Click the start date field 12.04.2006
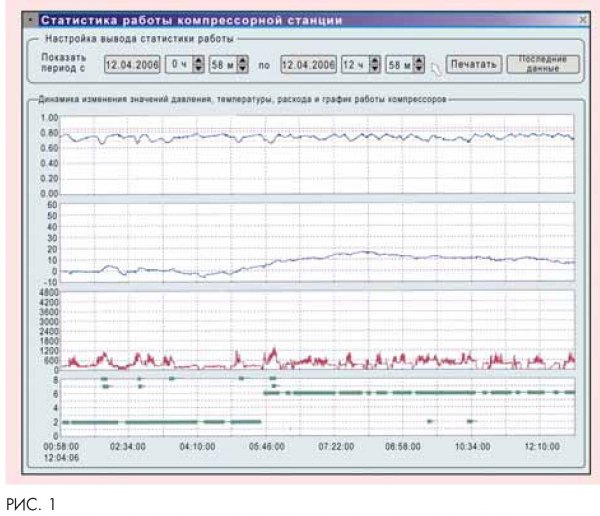The width and height of the screenshot is (600, 516). pos(132,63)
